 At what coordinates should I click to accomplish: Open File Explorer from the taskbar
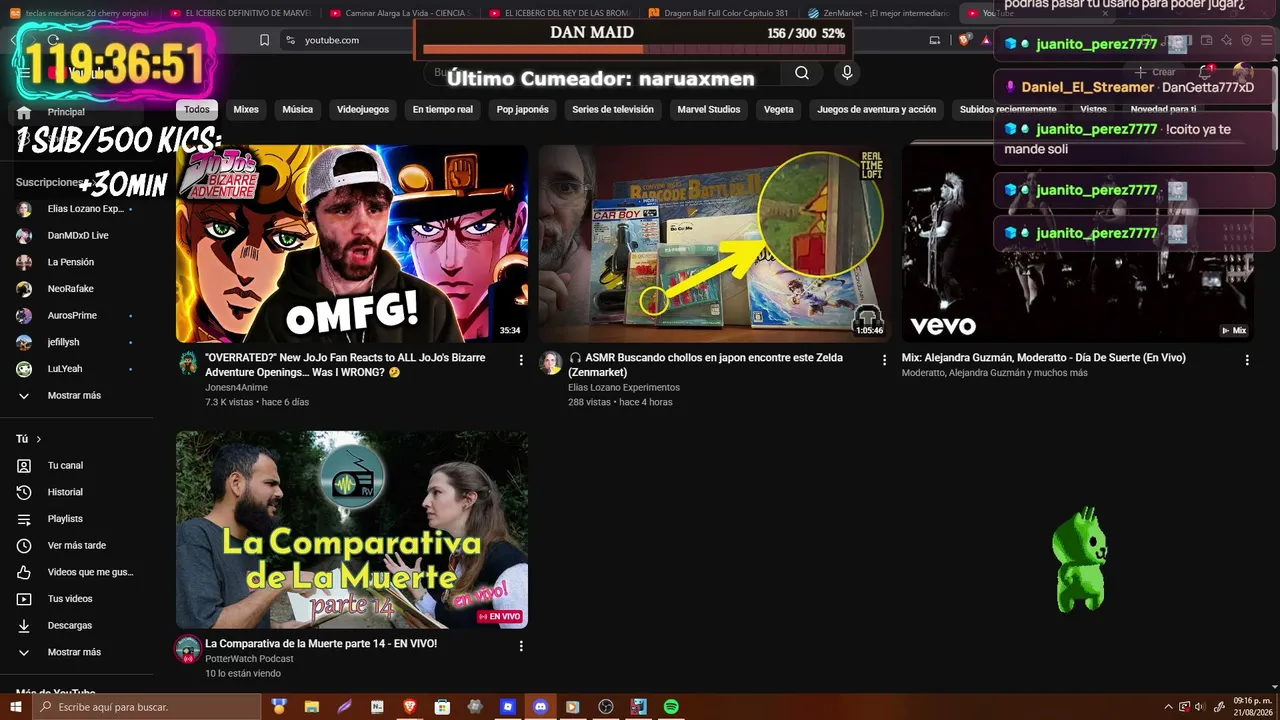[312, 707]
